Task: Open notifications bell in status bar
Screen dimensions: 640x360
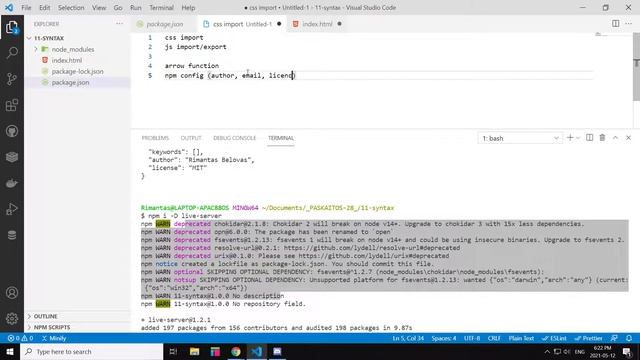Action: (x=629, y=338)
